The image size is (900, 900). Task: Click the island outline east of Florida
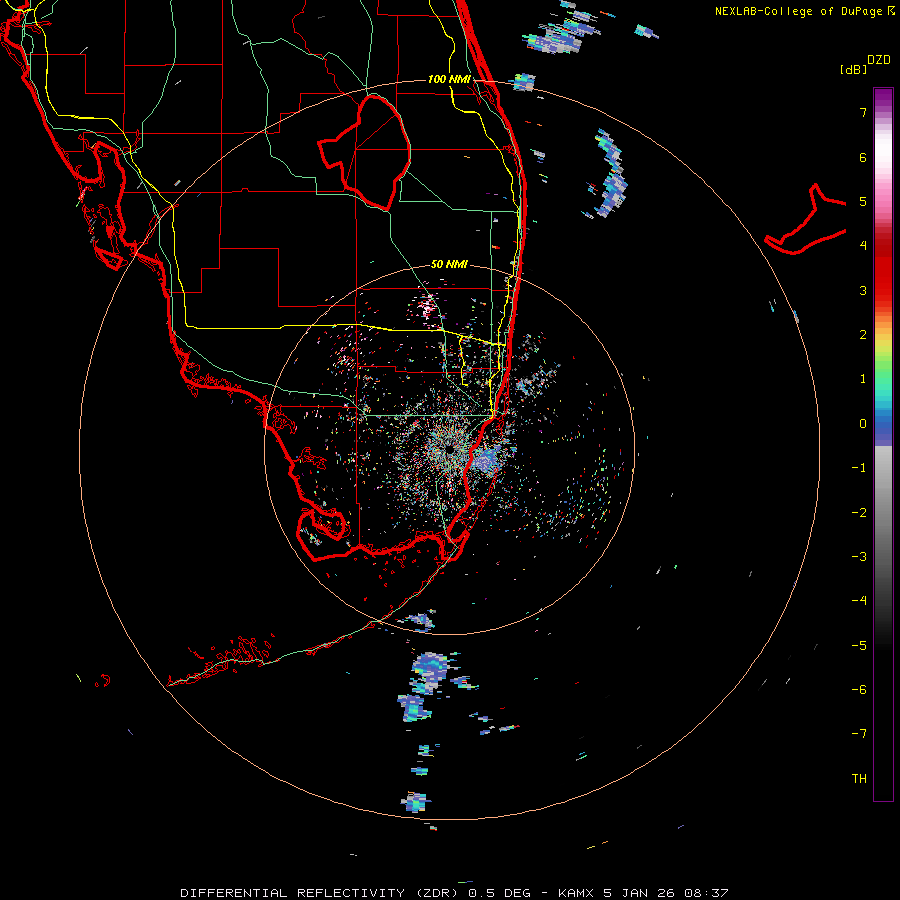point(805,220)
